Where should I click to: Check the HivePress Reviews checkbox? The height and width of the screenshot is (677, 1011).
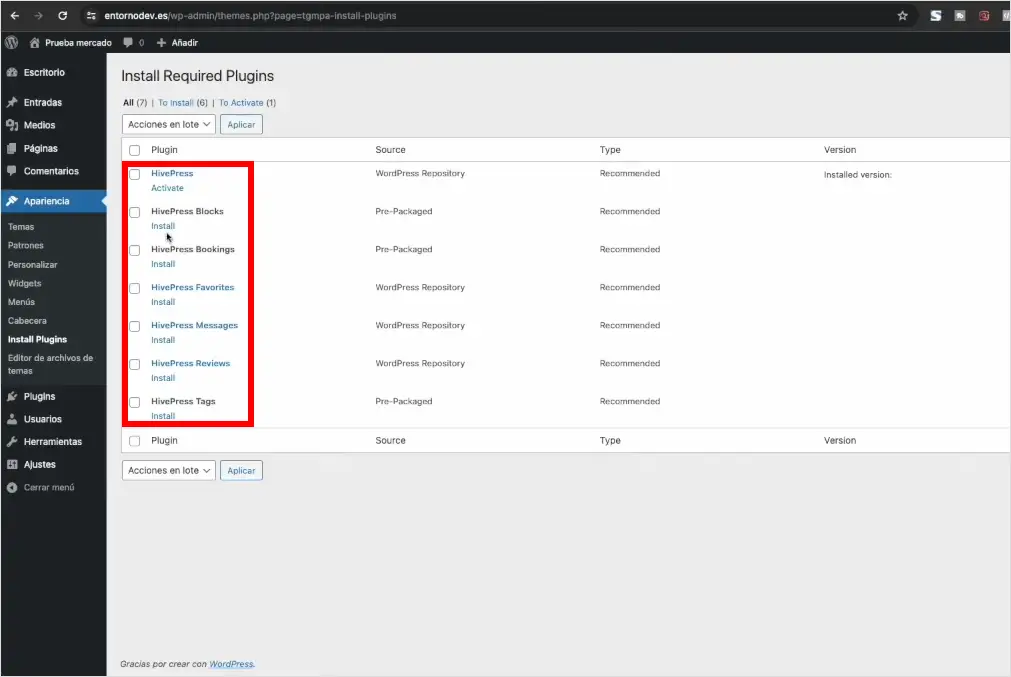tap(134, 364)
